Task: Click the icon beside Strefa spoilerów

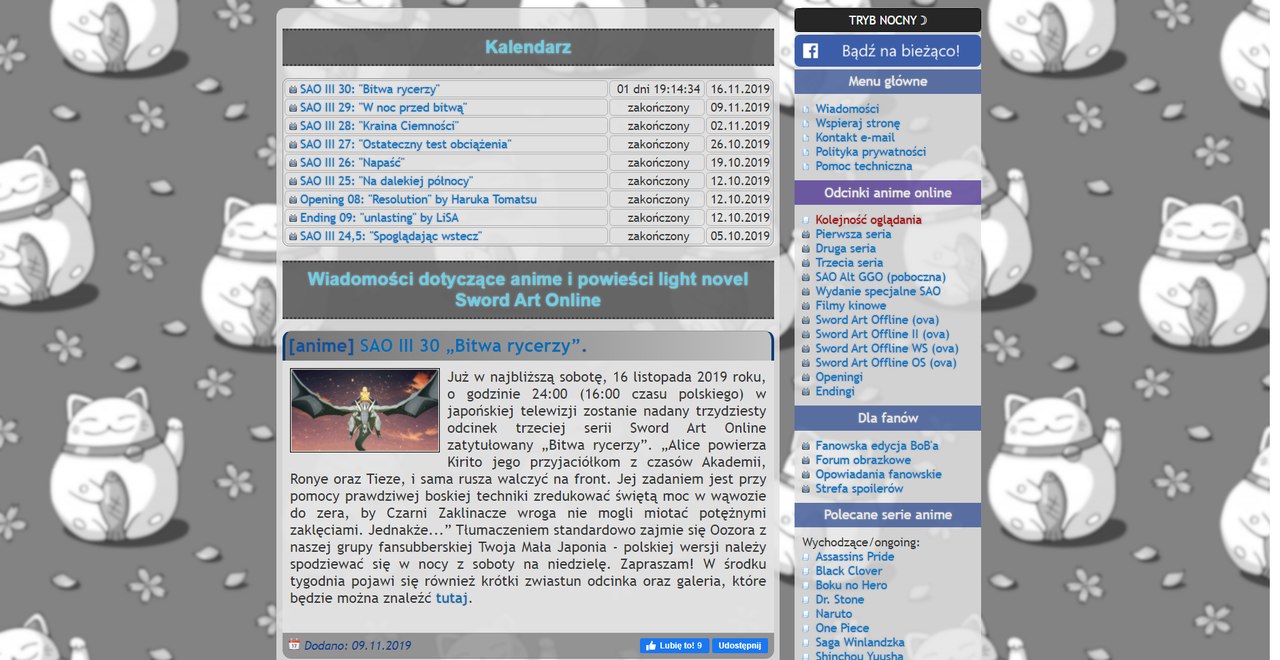Action: (806, 489)
